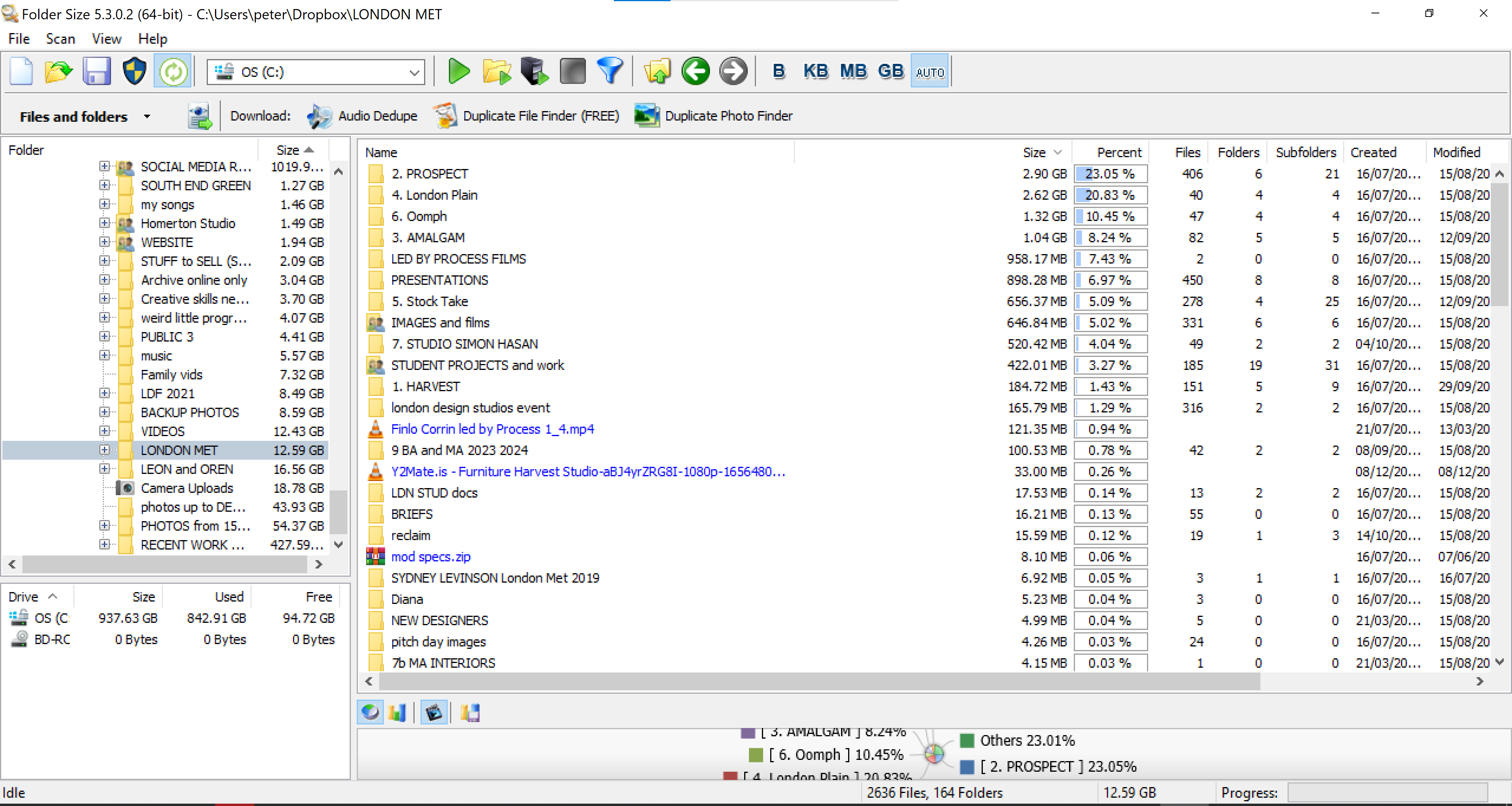Click the blue shield administrator icon
The height and width of the screenshot is (806, 1512).
tap(134, 72)
